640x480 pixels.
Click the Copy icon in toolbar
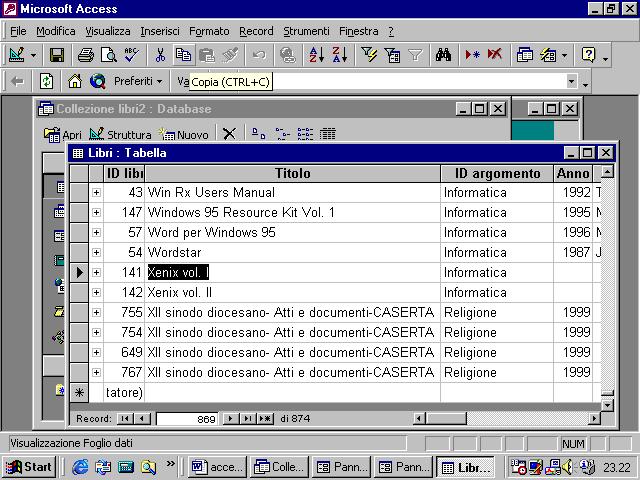[183, 55]
